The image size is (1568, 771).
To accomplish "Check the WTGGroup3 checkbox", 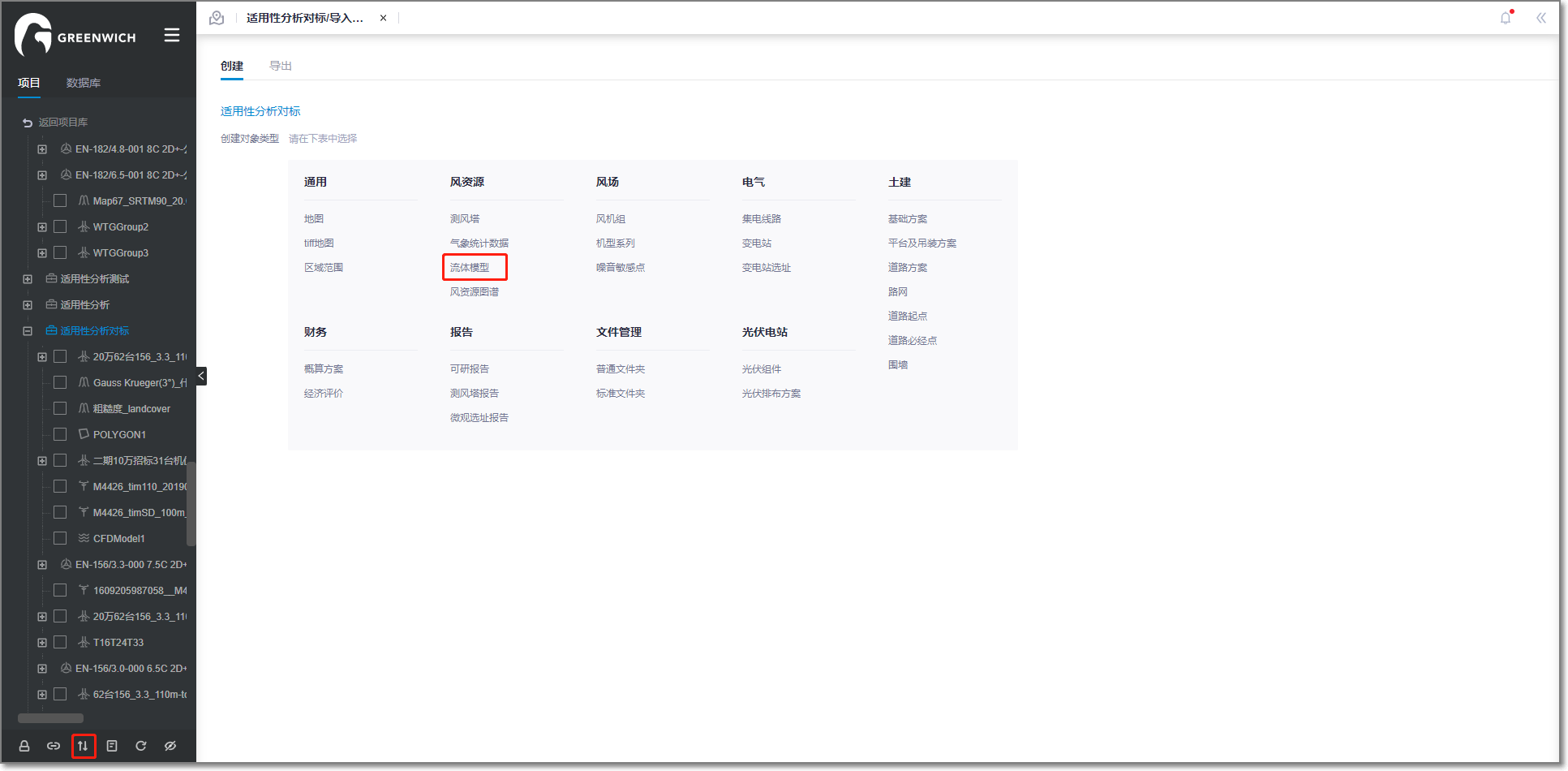I will point(60,252).
